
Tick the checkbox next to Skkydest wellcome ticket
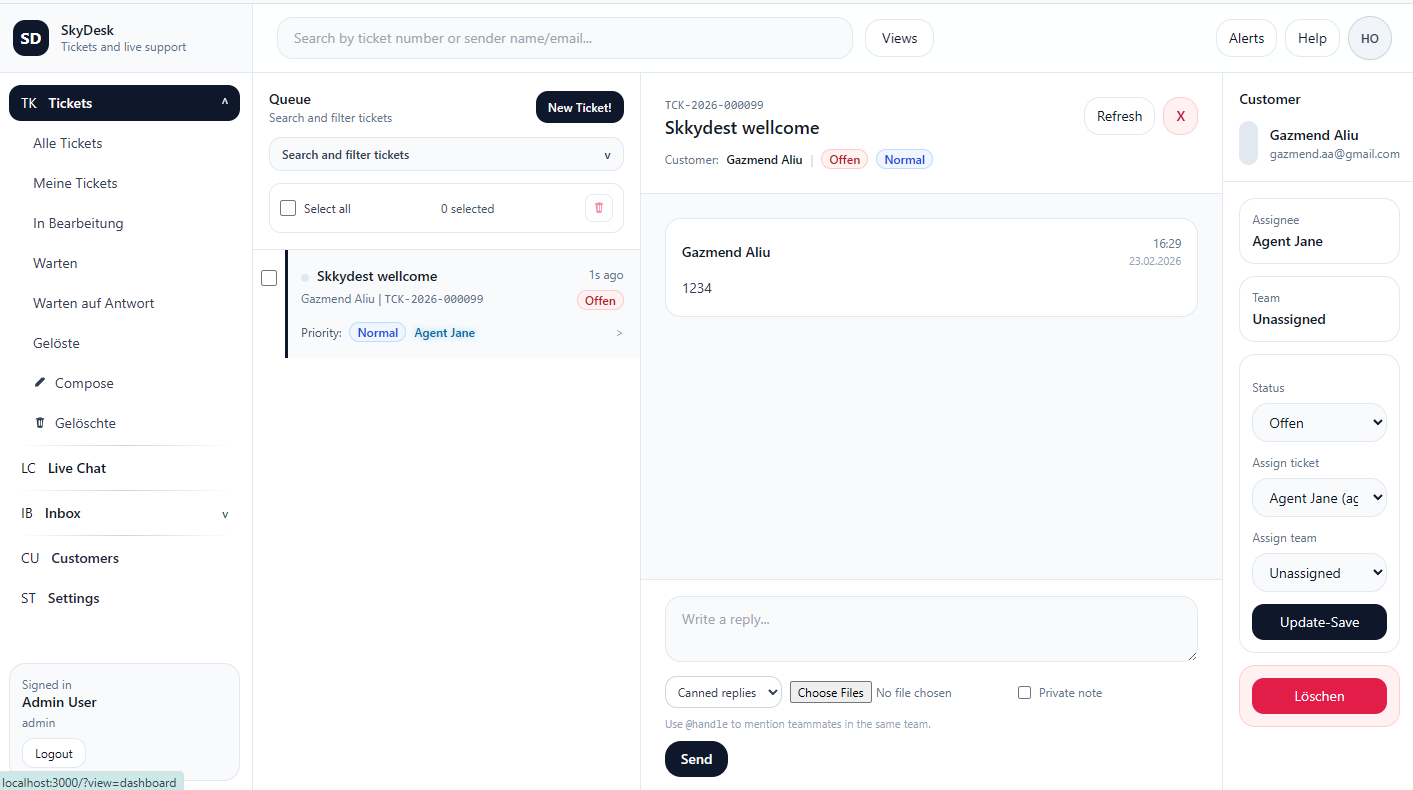tap(269, 278)
